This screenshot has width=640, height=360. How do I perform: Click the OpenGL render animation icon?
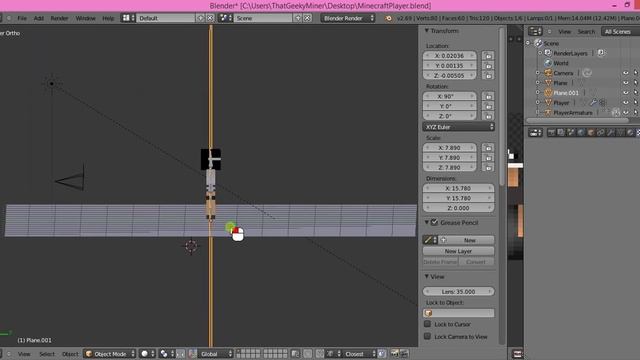click(404, 354)
